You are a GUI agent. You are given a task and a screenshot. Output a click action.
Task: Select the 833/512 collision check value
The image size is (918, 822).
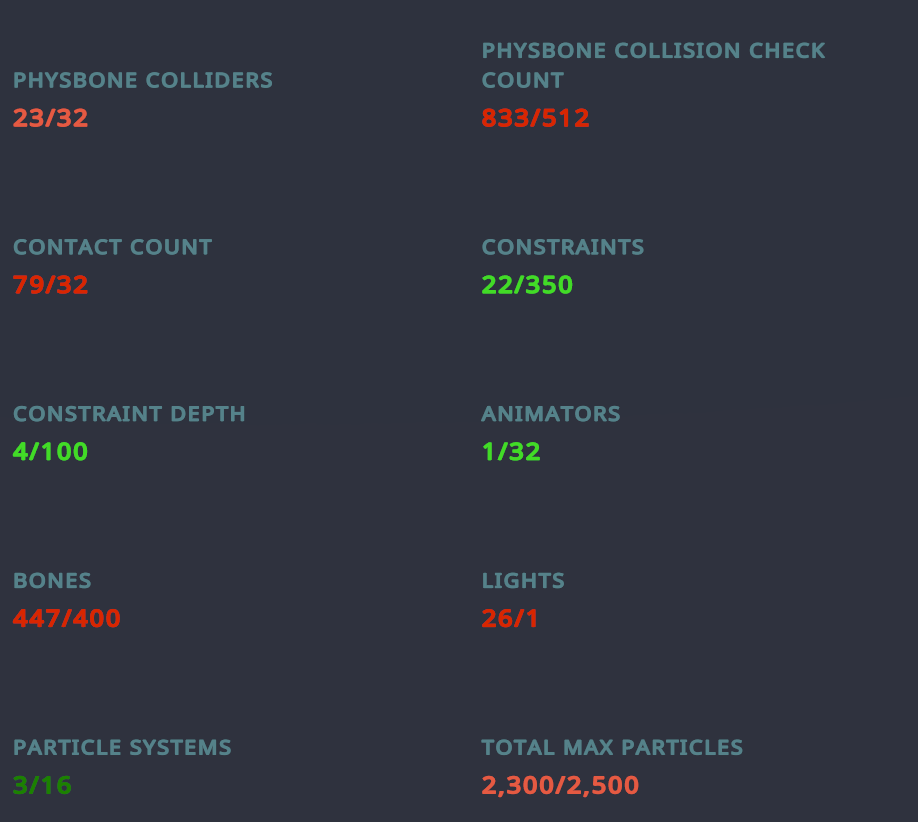[x=535, y=119]
